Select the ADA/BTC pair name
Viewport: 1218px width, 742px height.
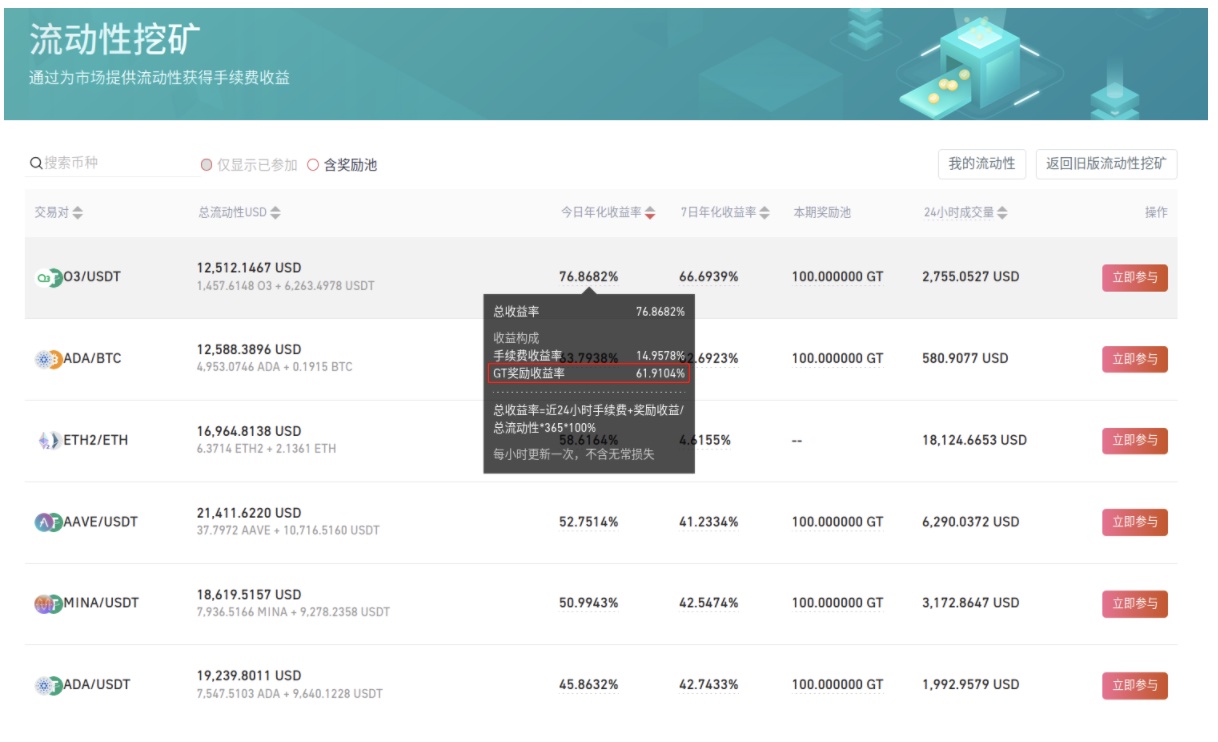click(93, 358)
